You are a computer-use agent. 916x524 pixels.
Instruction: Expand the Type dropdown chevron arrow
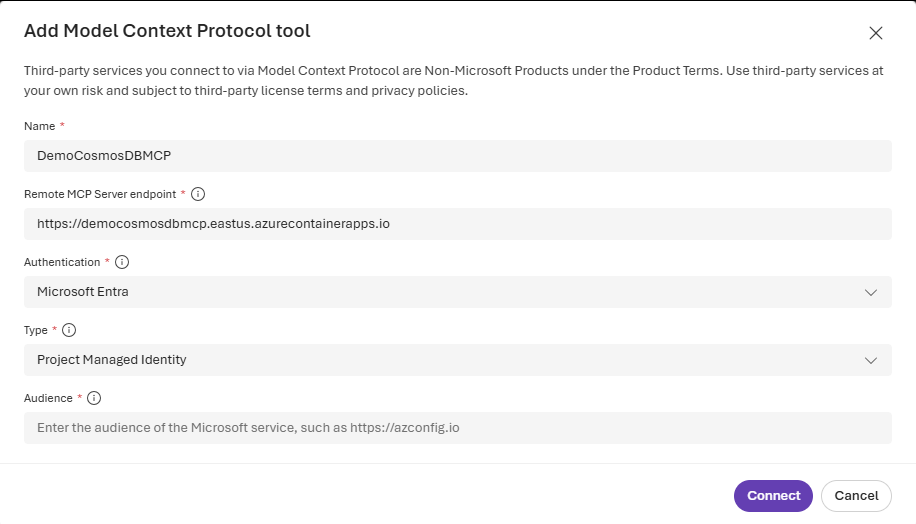point(871,360)
